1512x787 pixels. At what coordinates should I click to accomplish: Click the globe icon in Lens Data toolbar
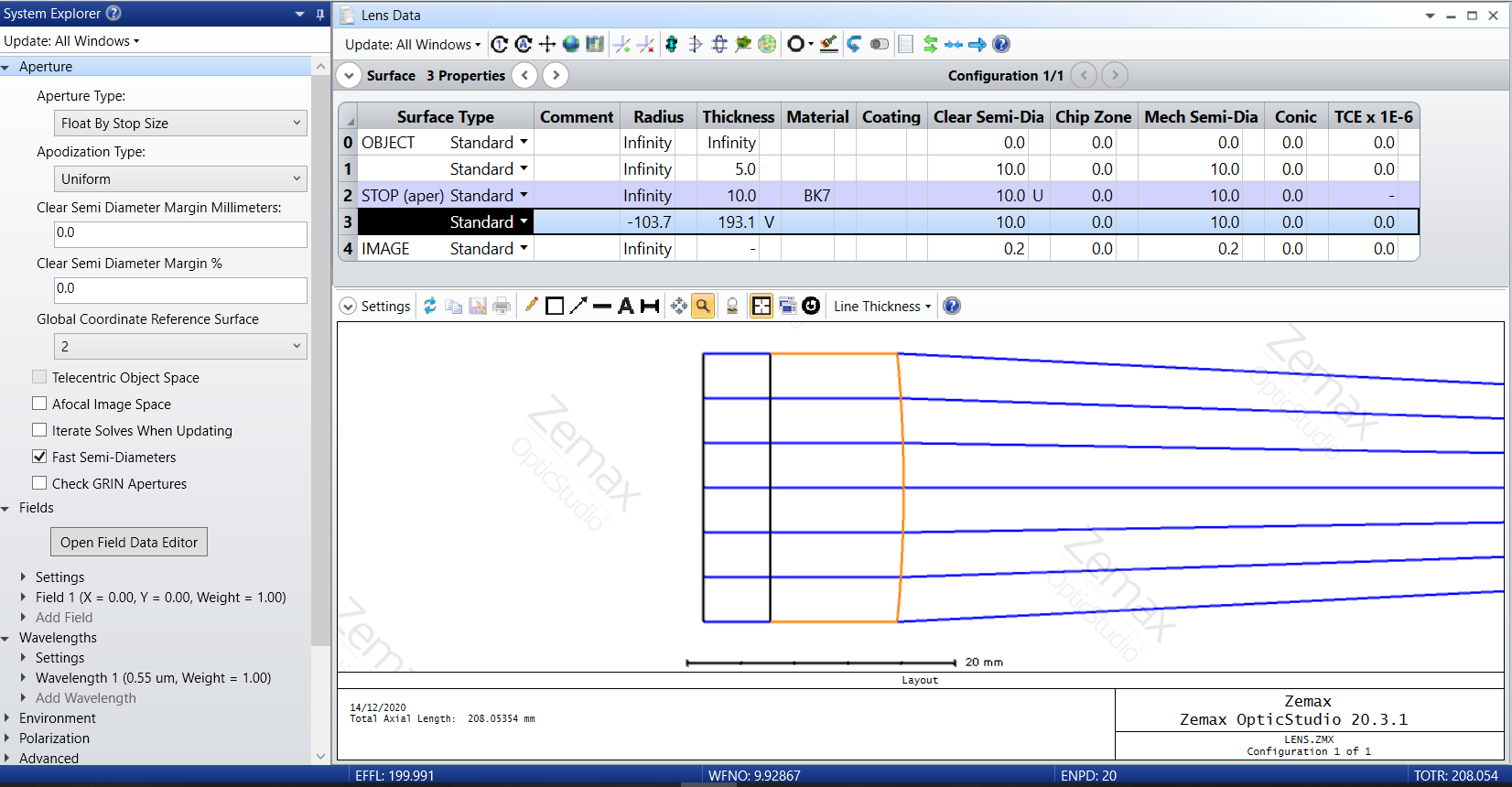coord(571,44)
